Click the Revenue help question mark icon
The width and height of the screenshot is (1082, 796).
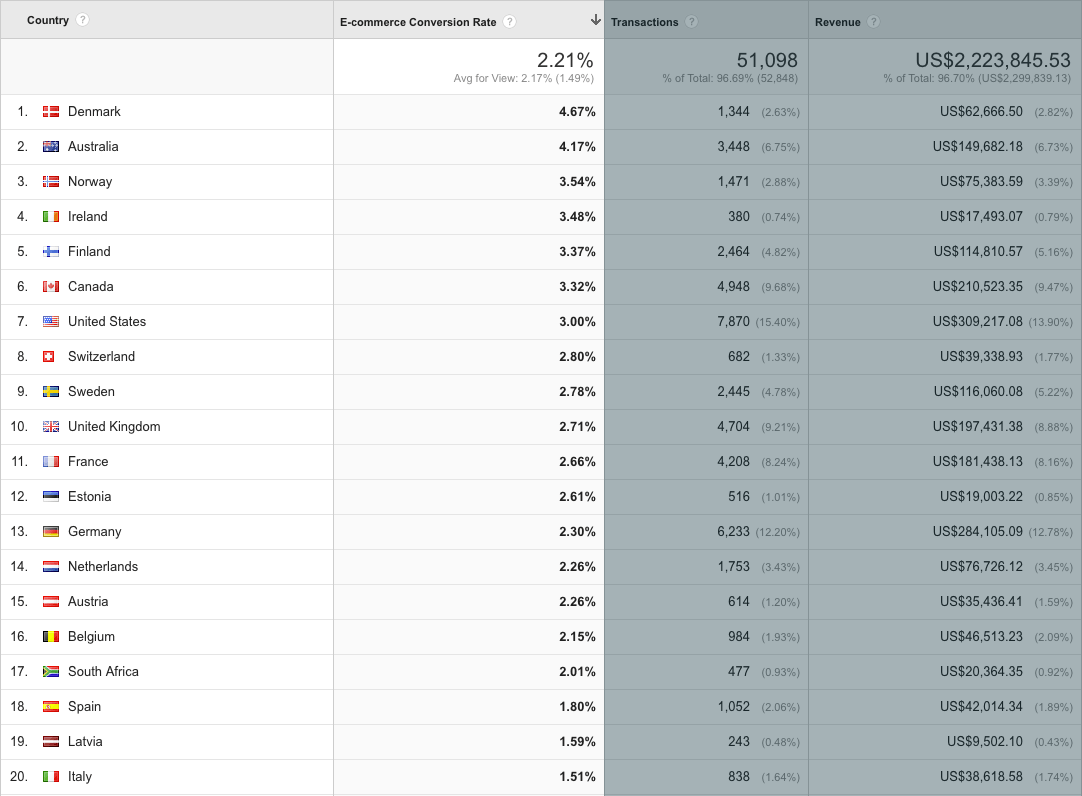point(874,22)
